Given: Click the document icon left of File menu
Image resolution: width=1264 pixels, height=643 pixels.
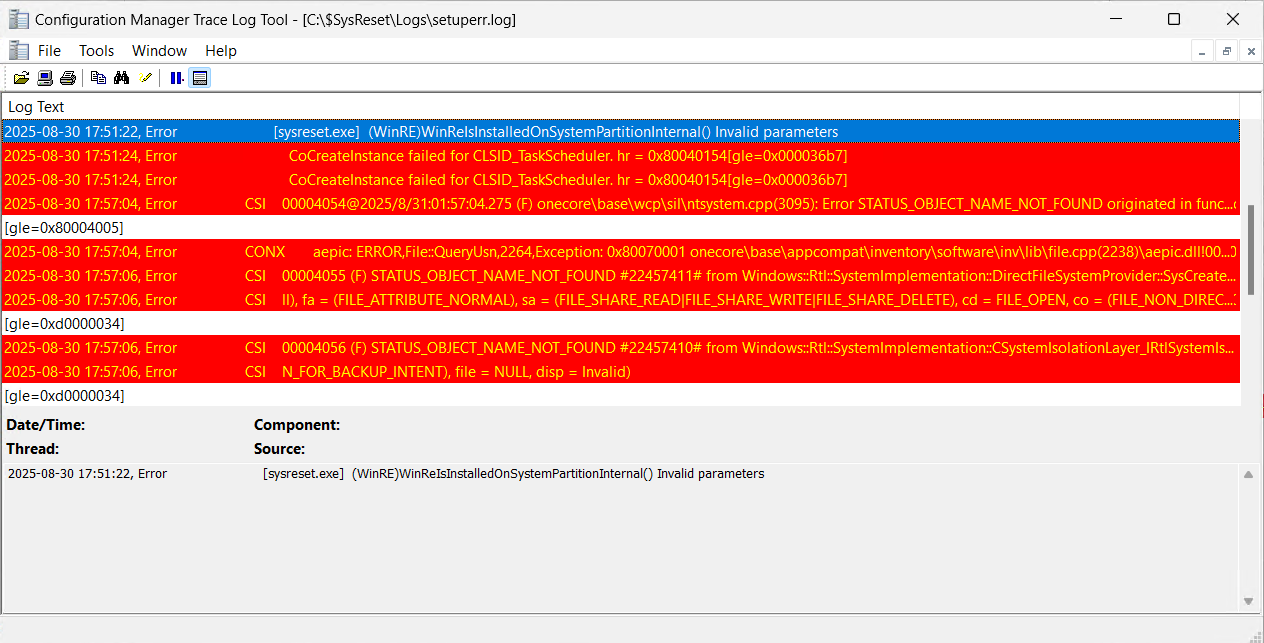Looking at the screenshot, I should [x=18, y=51].
